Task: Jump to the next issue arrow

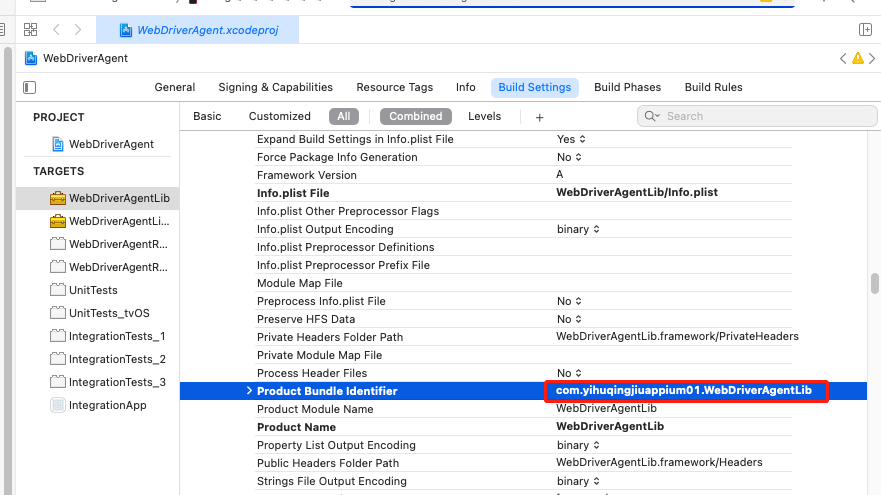Action: pos(872,58)
